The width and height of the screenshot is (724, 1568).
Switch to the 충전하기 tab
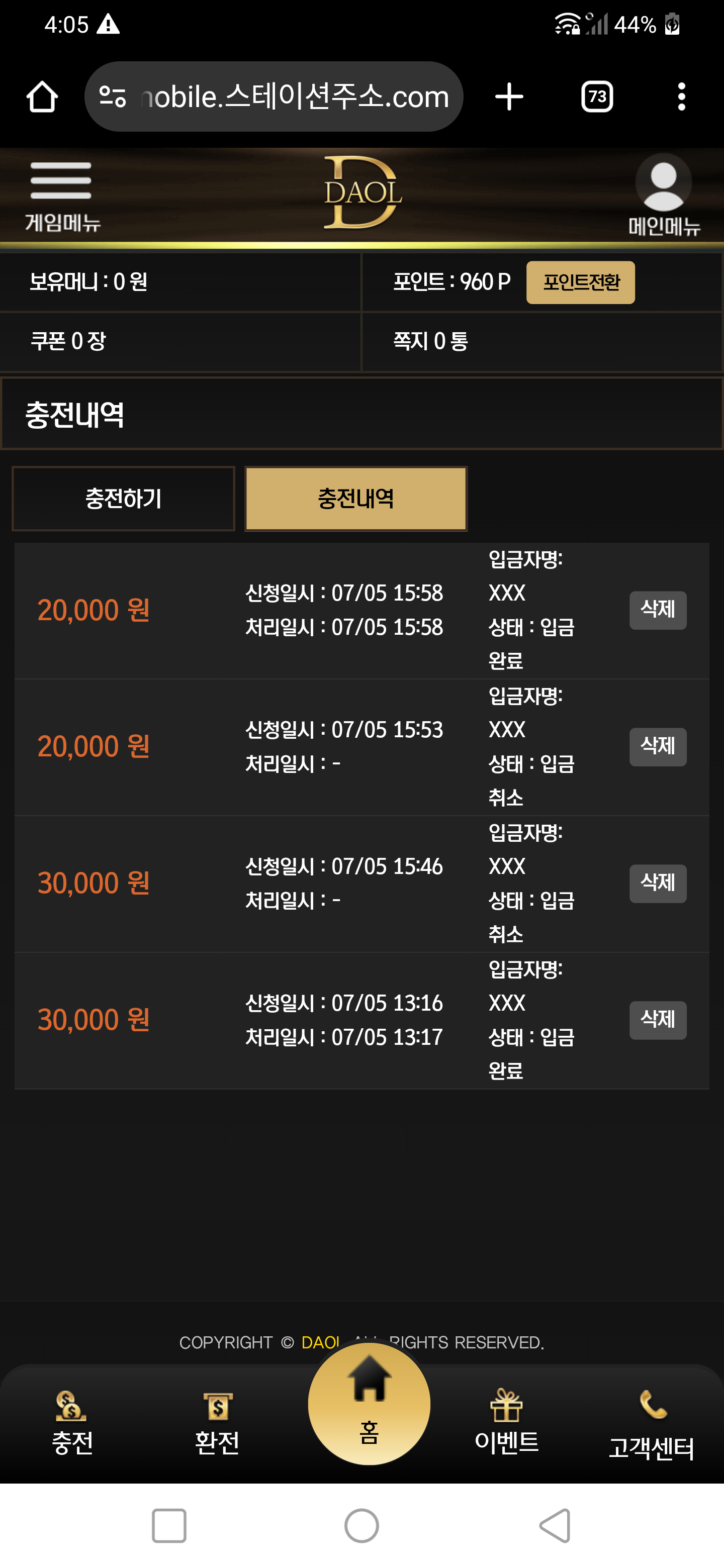[124, 499]
